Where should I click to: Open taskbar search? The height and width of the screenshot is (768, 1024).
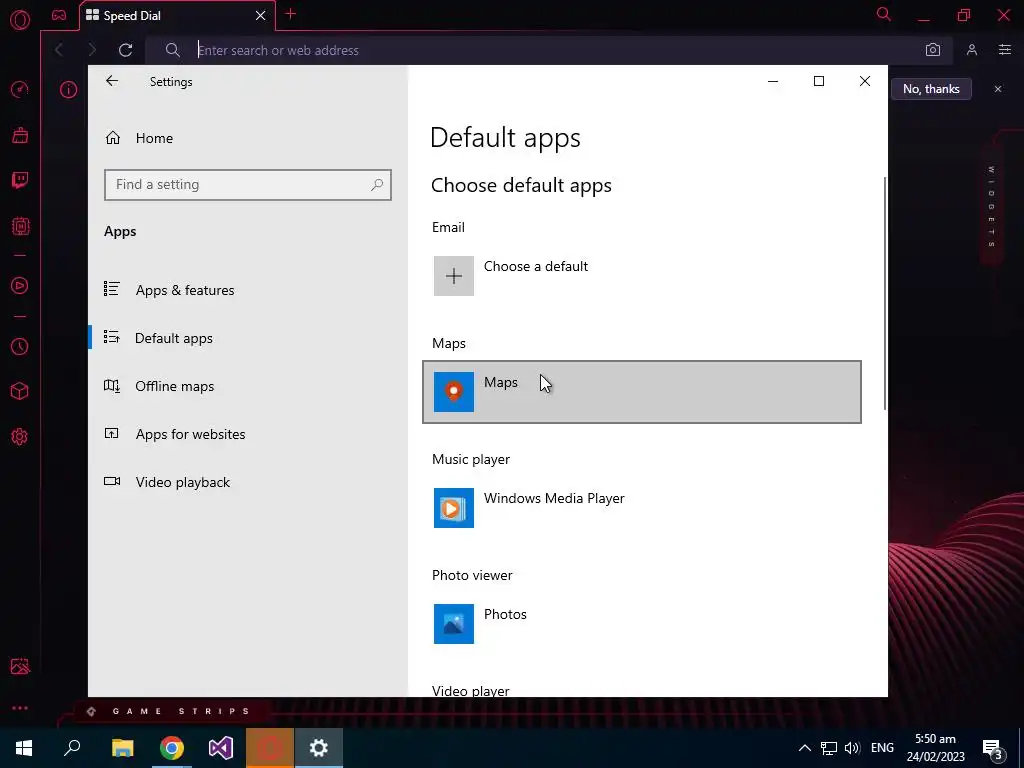(x=72, y=748)
